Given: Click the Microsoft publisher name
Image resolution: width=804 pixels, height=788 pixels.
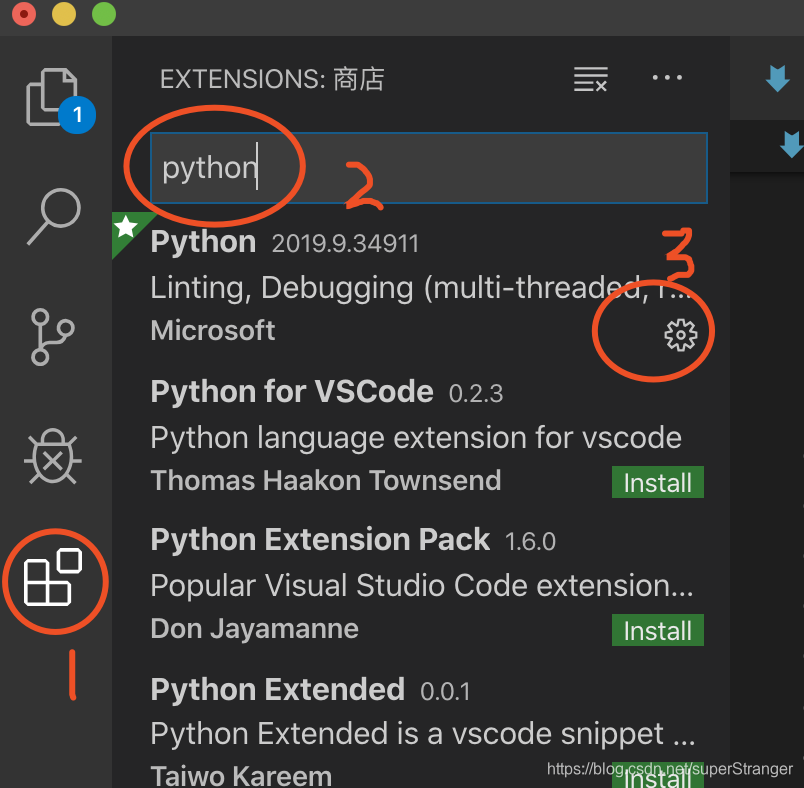Looking at the screenshot, I should tap(213, 331).
